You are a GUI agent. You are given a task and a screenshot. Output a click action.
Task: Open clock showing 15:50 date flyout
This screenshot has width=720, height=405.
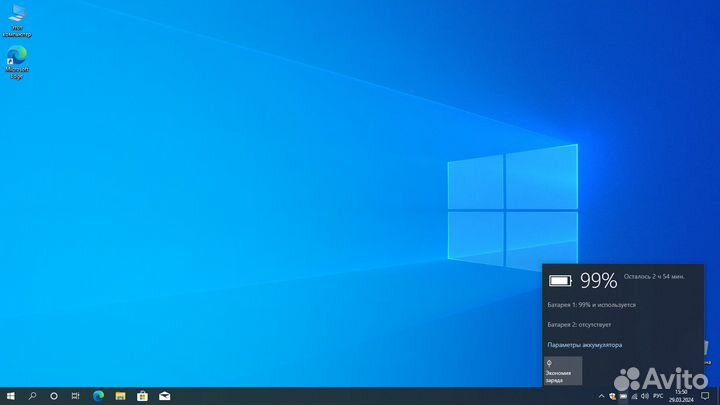tap(681, 396)
